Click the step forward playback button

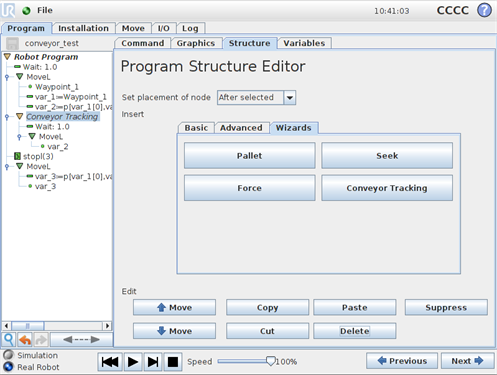[153, 362]
